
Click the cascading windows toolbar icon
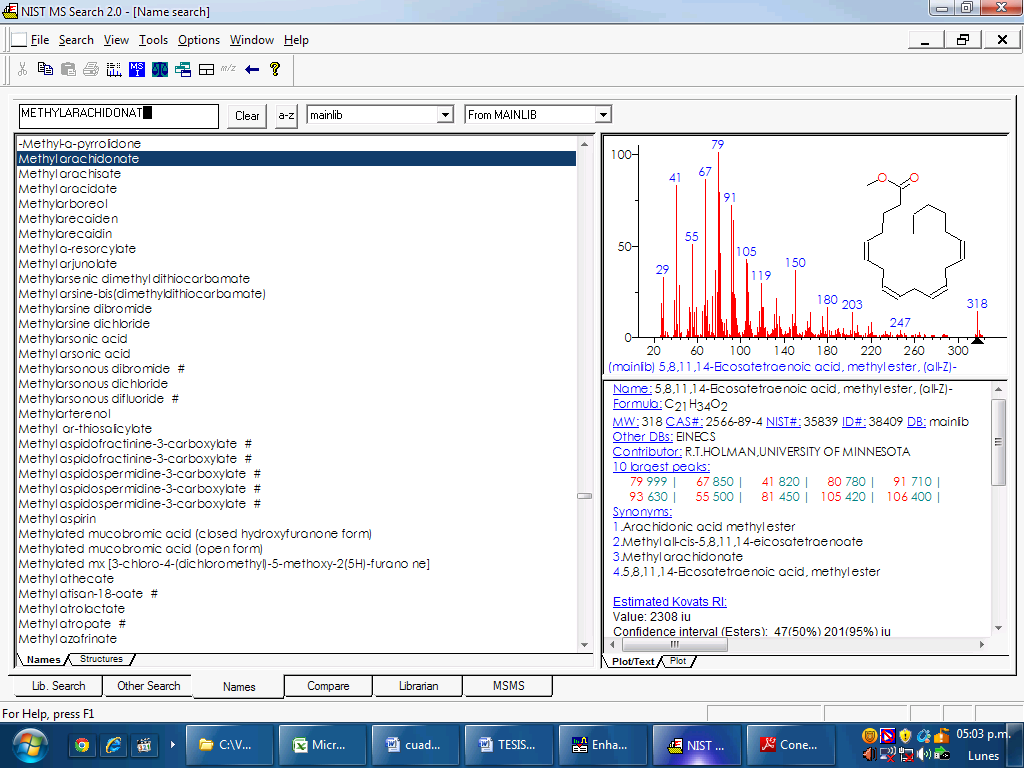[x=183, y=69]
